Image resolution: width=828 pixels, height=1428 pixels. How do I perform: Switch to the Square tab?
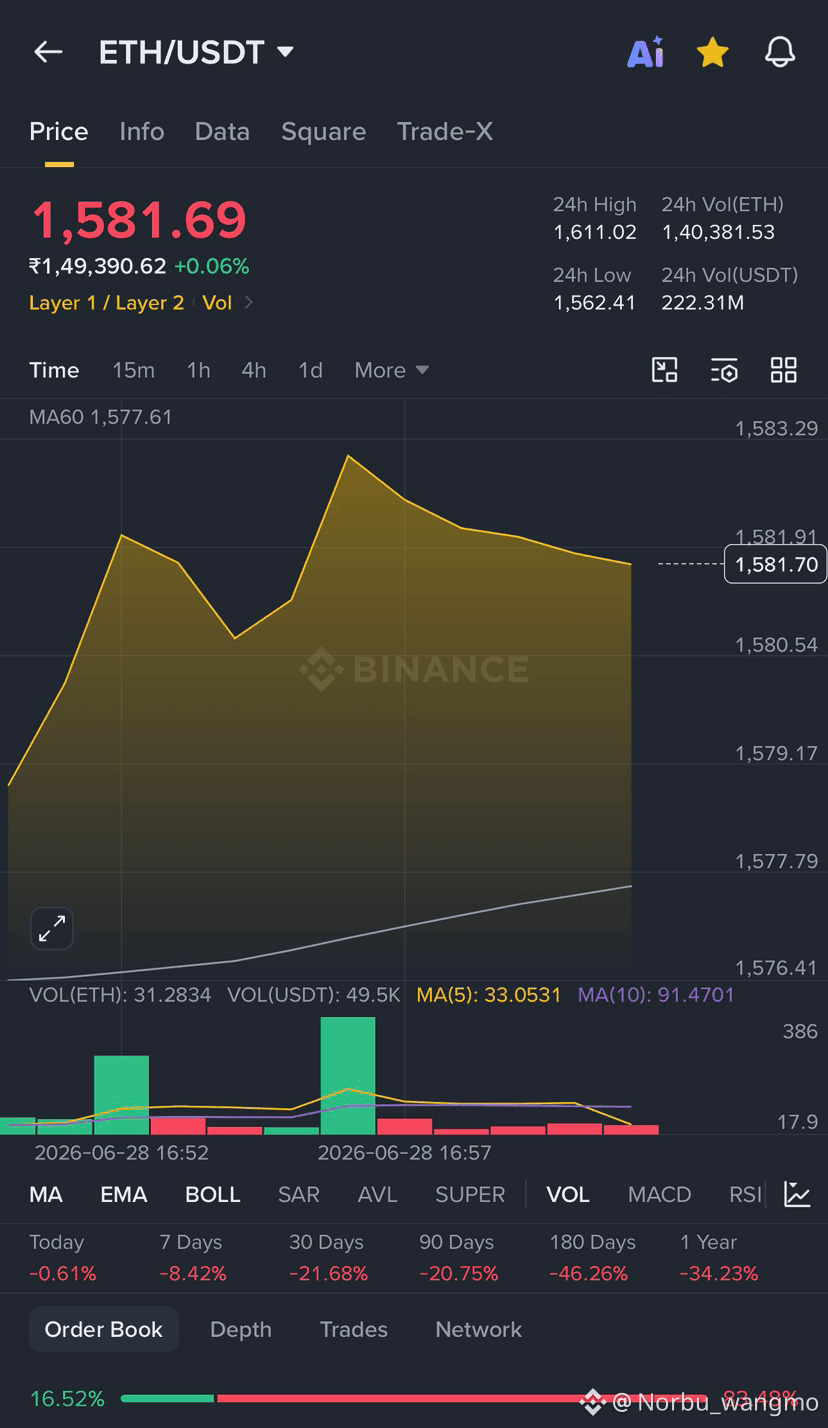point(324,131)
